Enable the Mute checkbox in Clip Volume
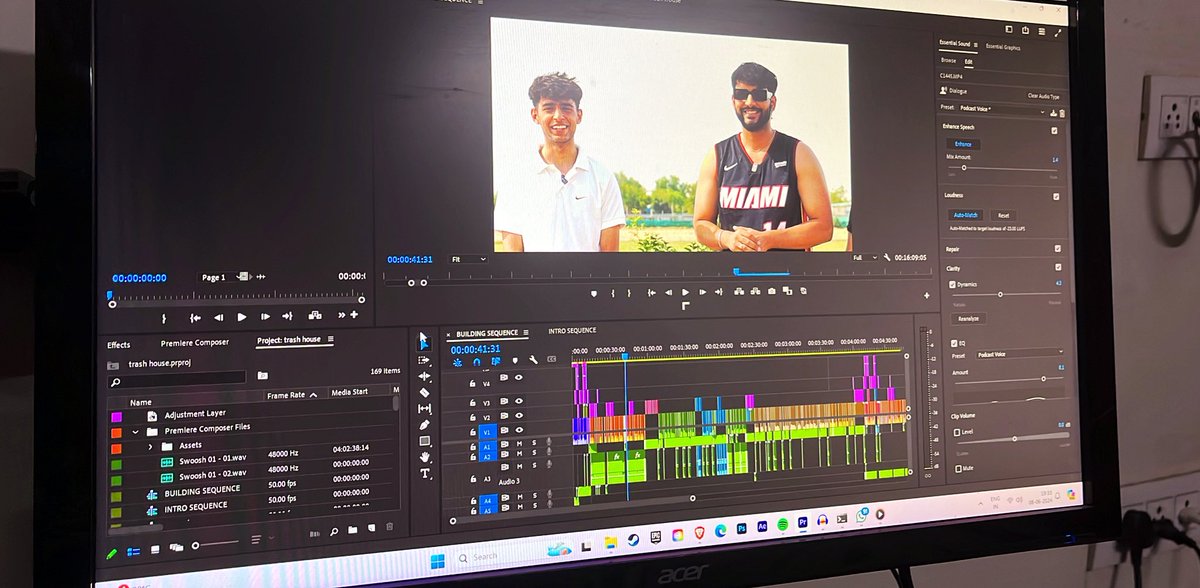 pyautogui.click(x=958, y=468)
